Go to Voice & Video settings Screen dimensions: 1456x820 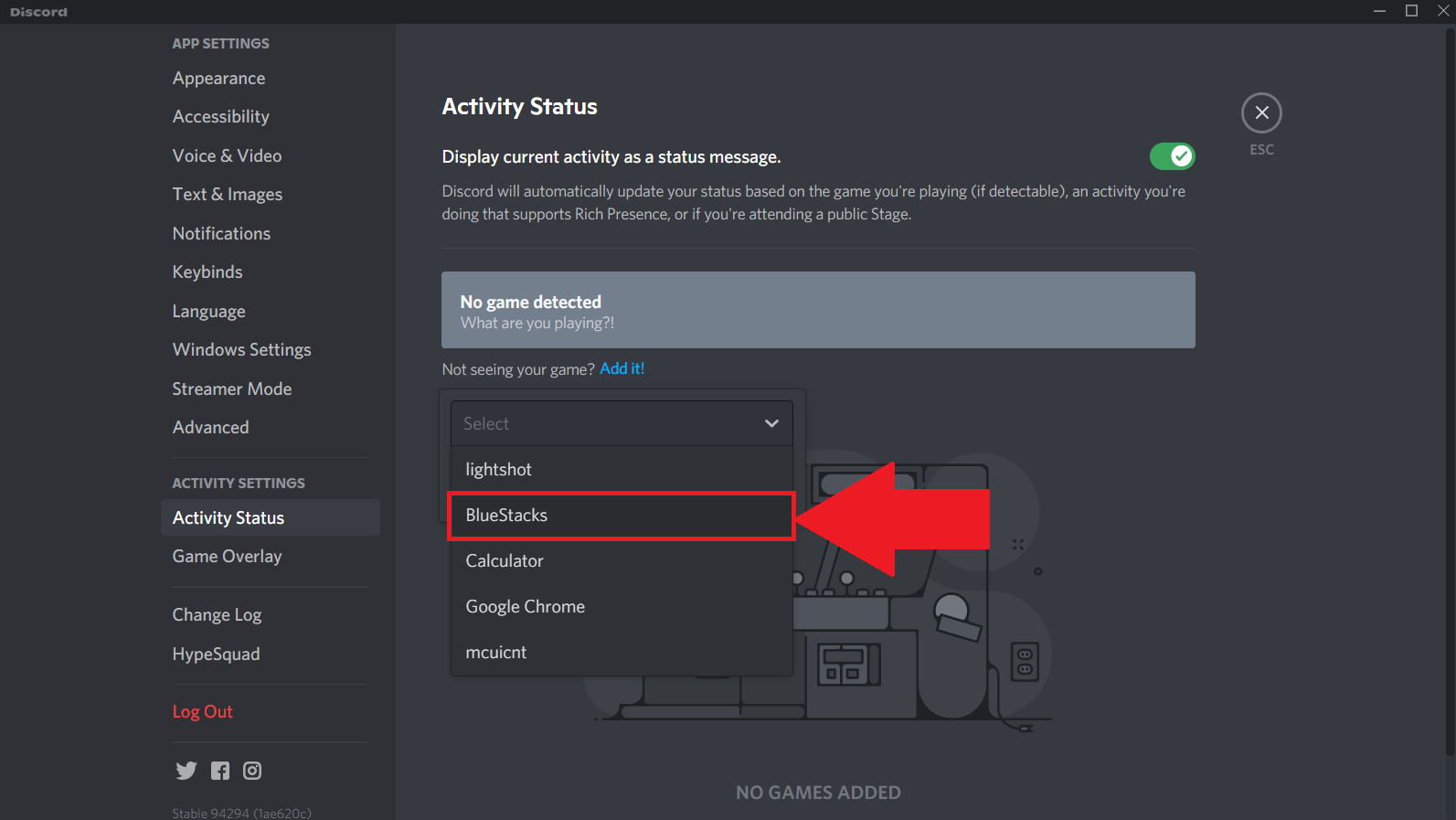pos(228,156)
